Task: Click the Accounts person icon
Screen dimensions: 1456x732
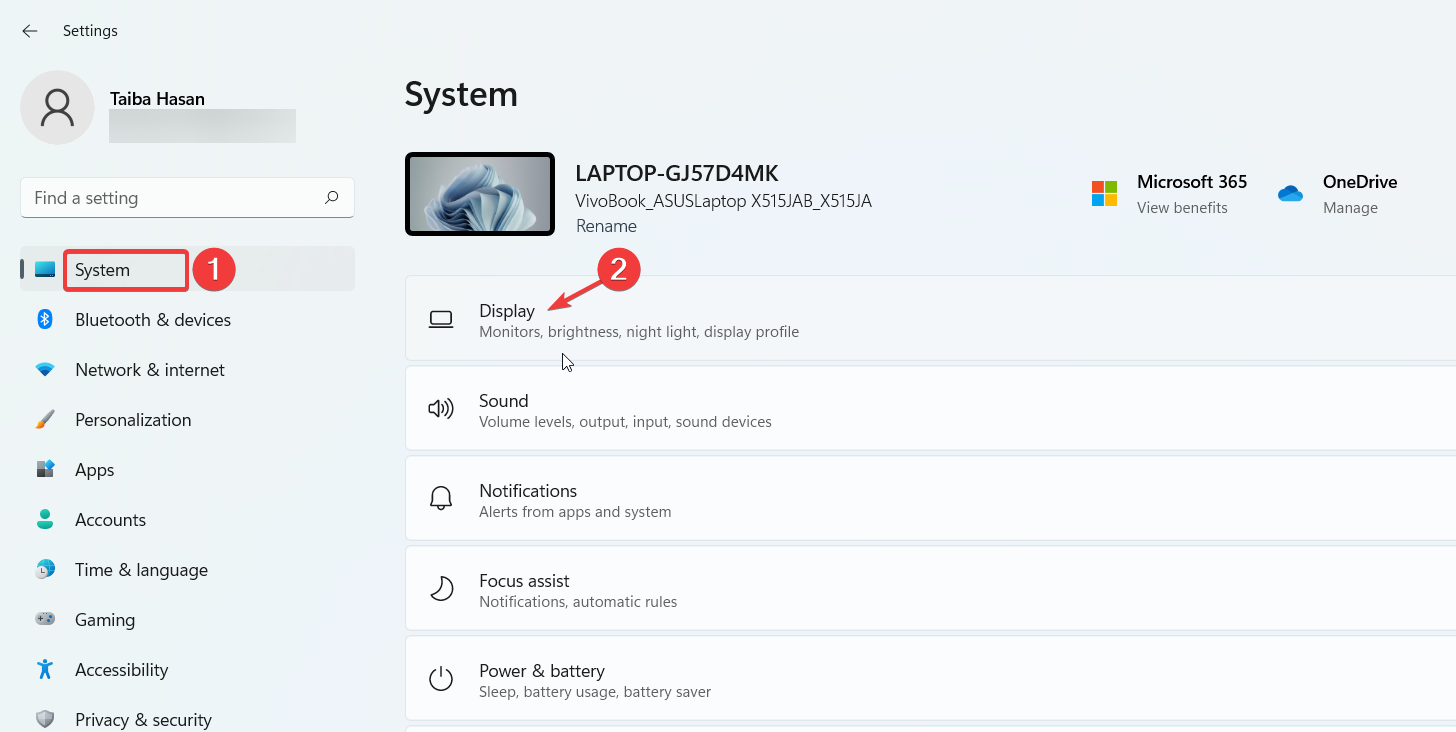Action: pyautogui.click(x=45, y=519)
